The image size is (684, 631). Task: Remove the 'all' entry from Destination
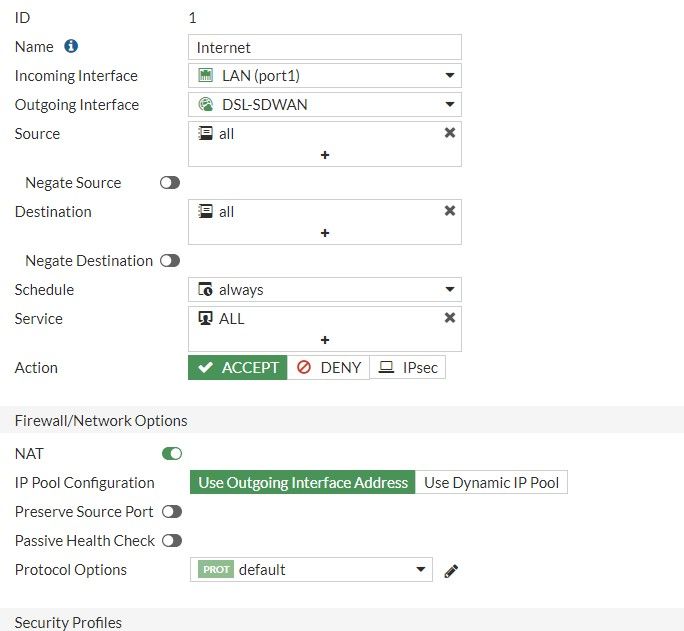click(x=449, y=211)
